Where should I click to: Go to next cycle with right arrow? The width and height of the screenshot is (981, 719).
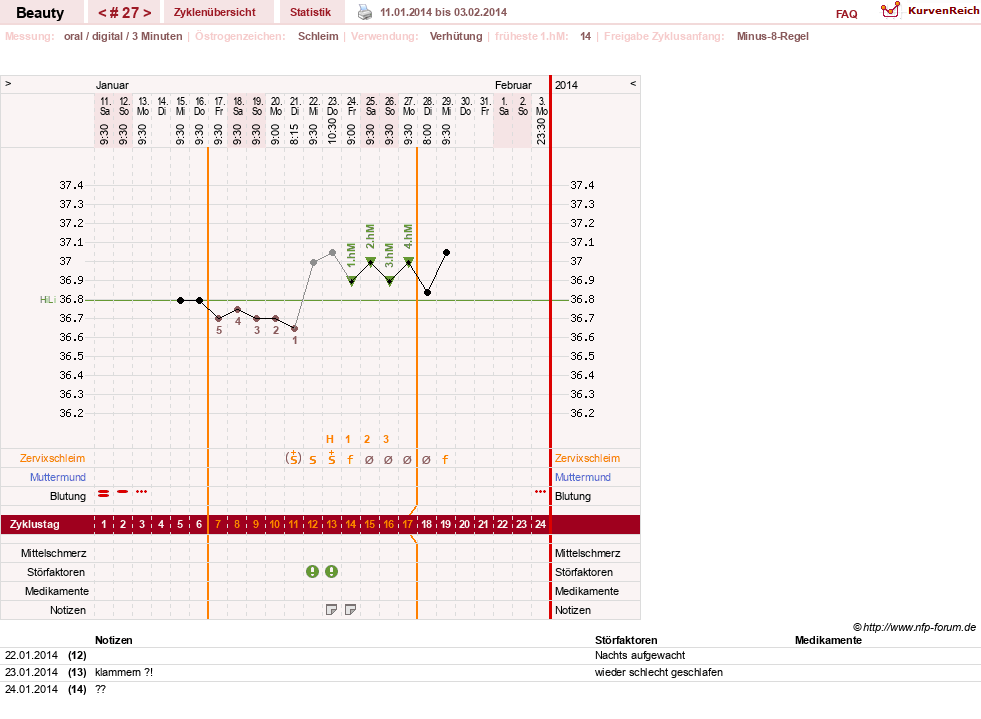(147, 13)
